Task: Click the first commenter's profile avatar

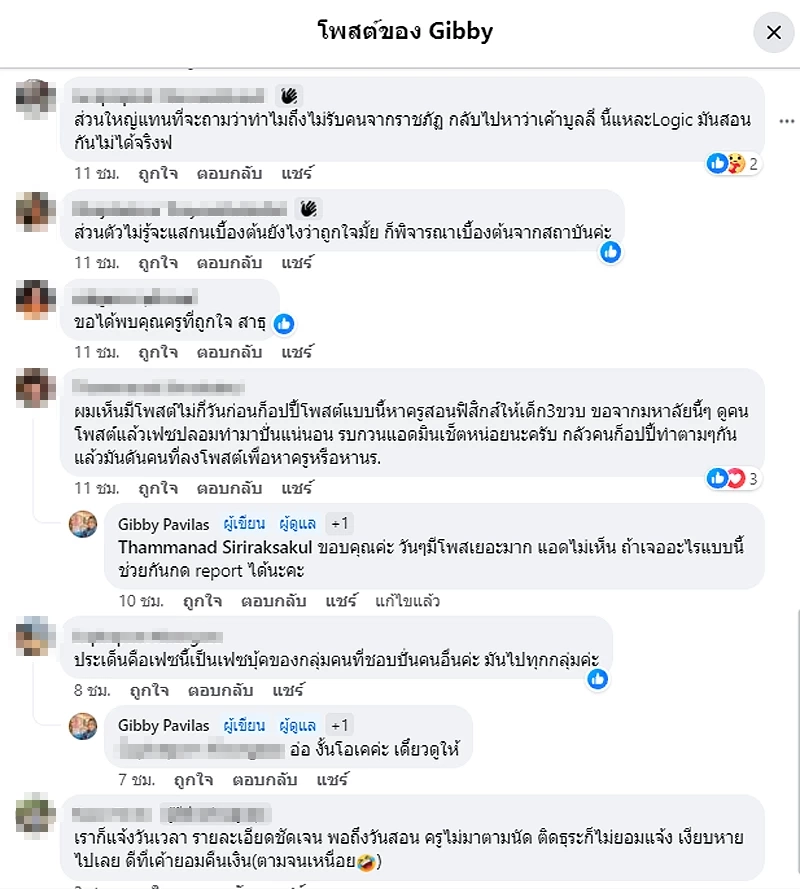Action: (37, 97)
